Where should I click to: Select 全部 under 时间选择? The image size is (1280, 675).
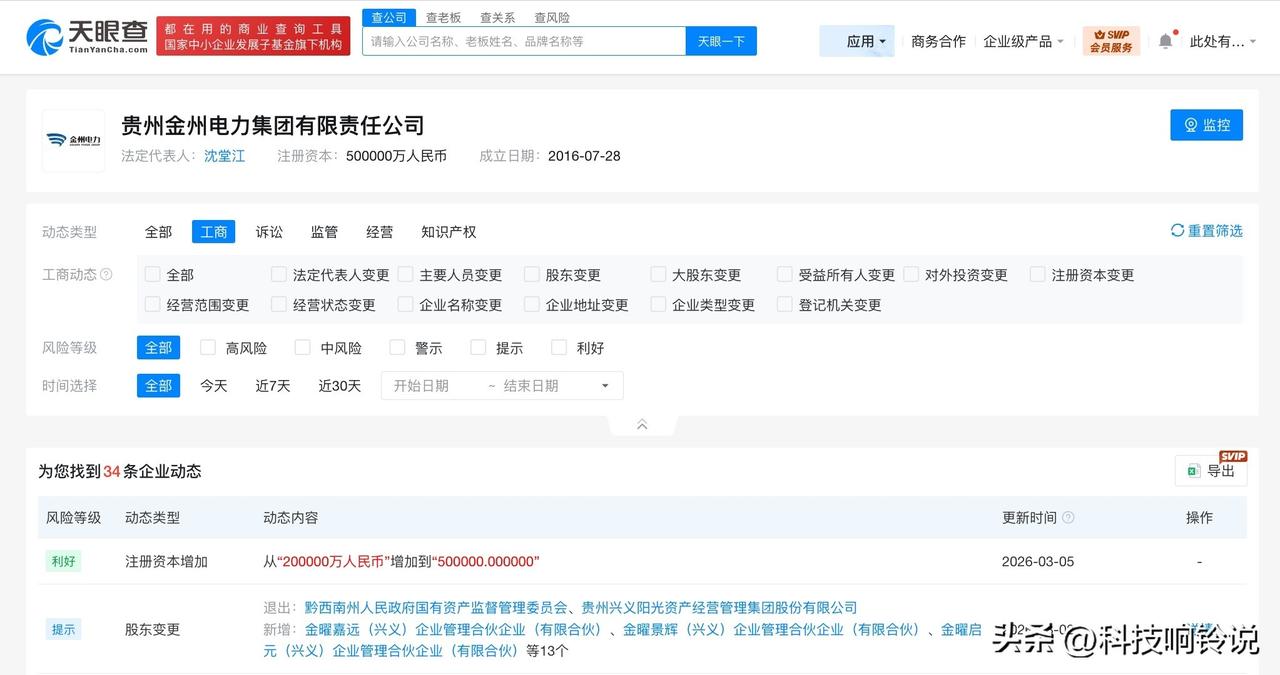(158, 386)
